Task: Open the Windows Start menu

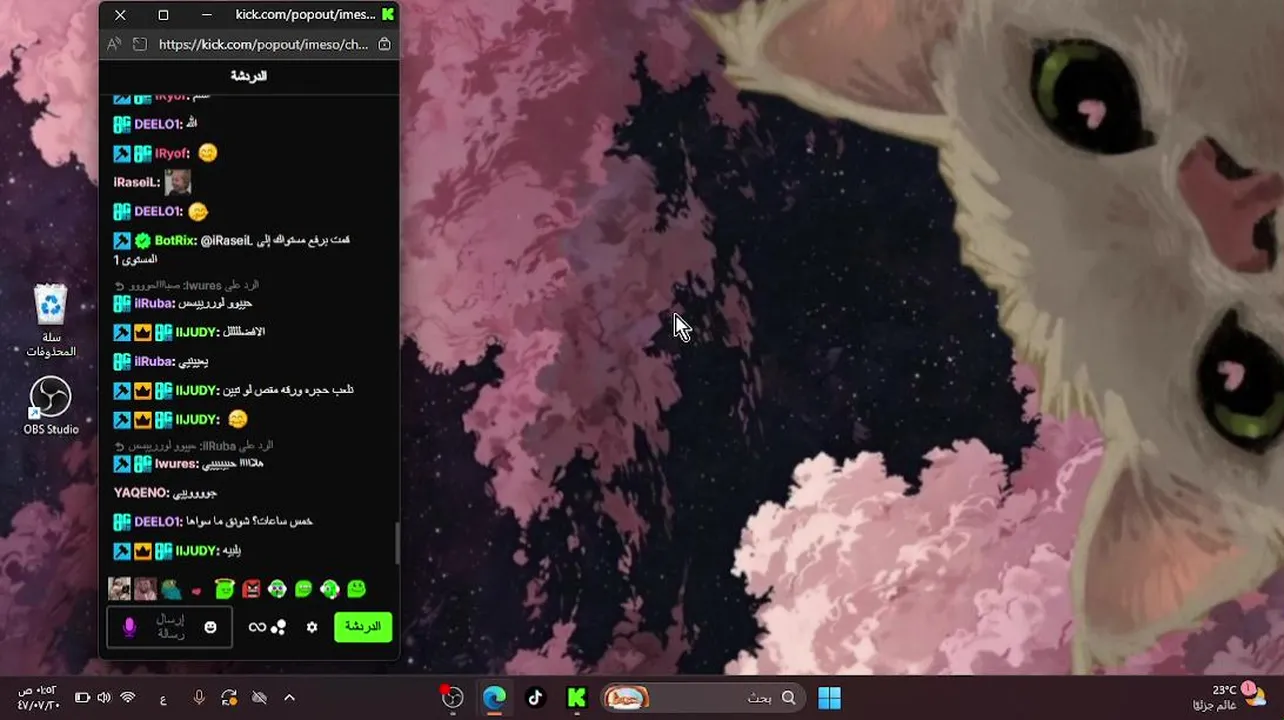Action: pyautogui.click(x=829, y=698)
